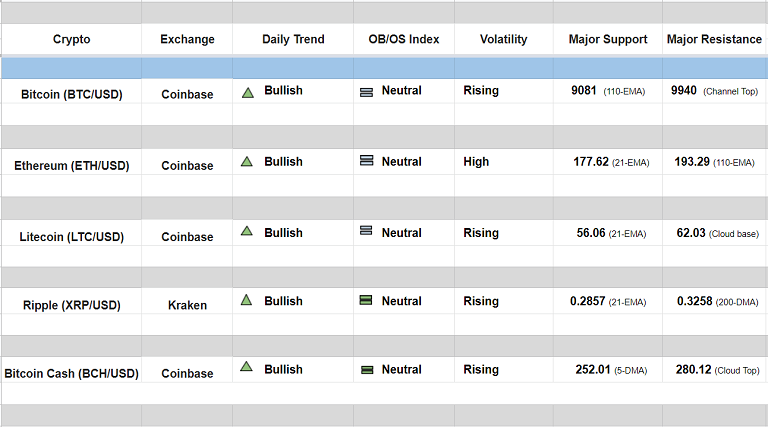Click Bitcoin Cash's green bullish triangle icon

pyautogui.click(x=248, y=368)
